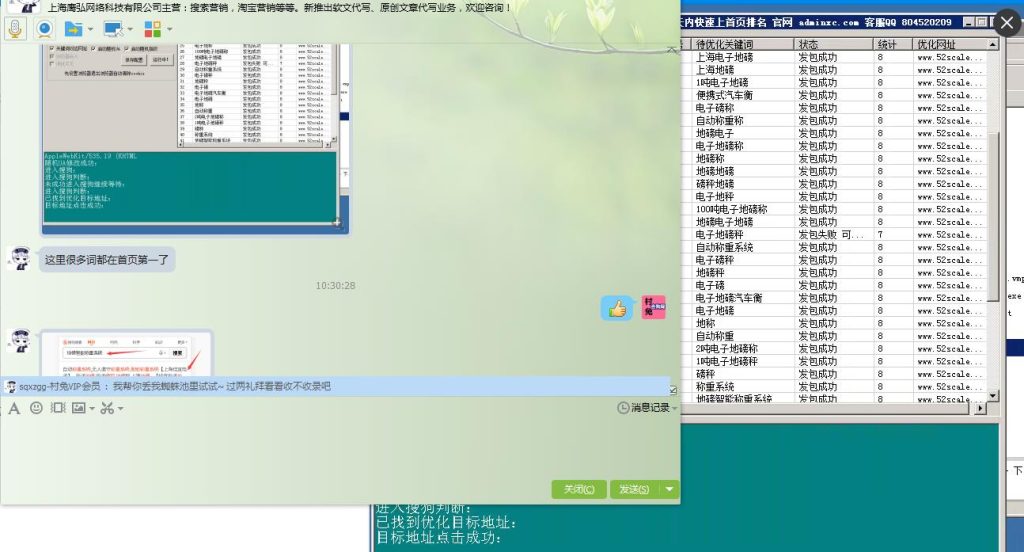Click the keyword table's vertical scrollbar up arrow
The image size is (1024, 552).
click(993, 44)
